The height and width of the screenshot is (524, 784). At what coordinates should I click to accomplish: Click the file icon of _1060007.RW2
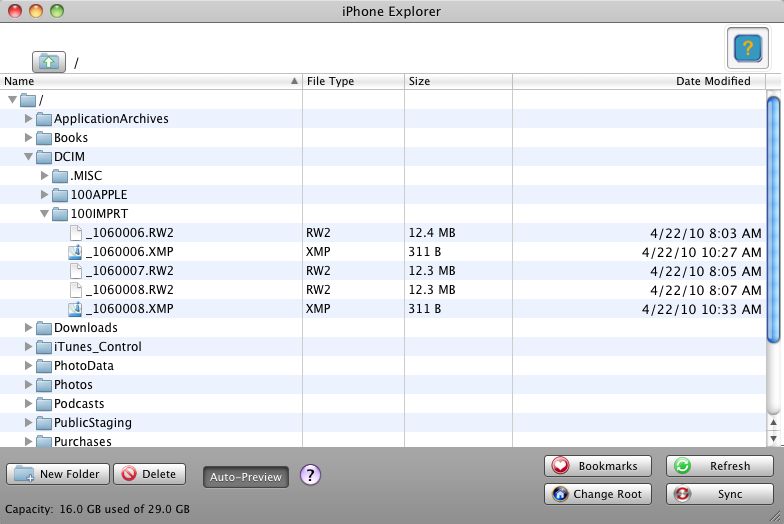click(x=76, y=271)
